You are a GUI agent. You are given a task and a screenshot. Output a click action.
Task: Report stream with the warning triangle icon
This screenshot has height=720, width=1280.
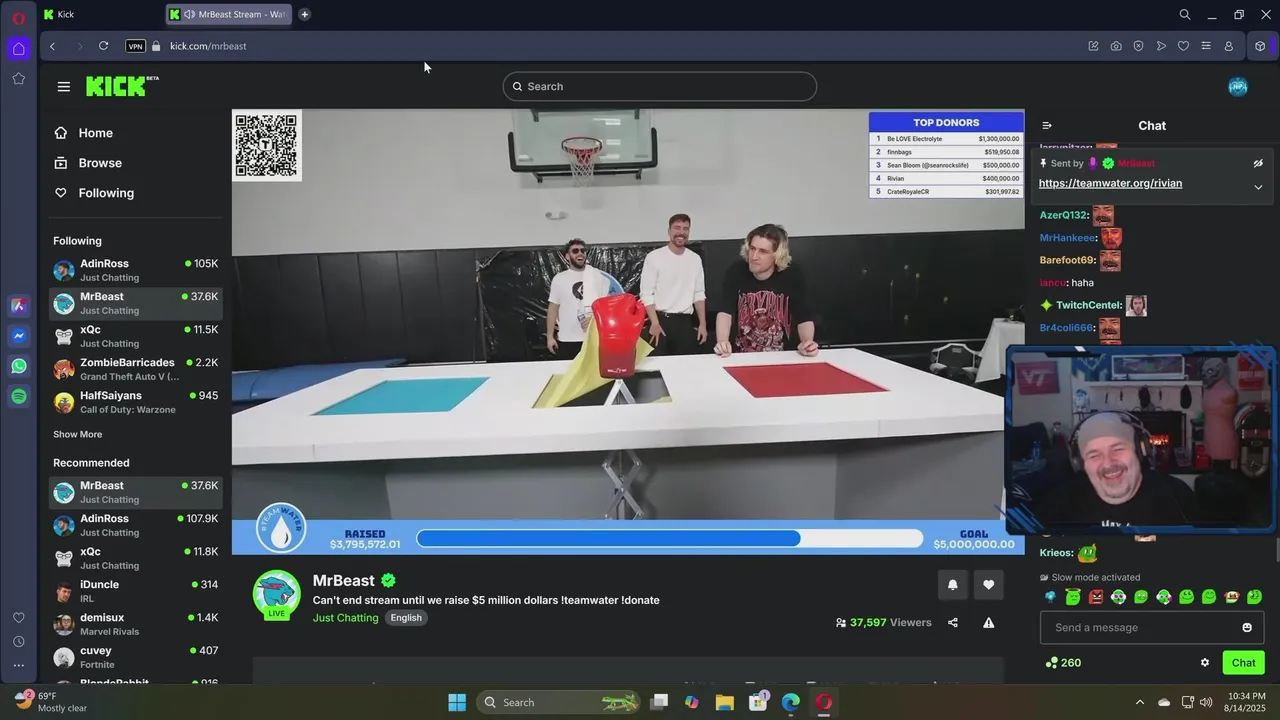tap(989, 622)
